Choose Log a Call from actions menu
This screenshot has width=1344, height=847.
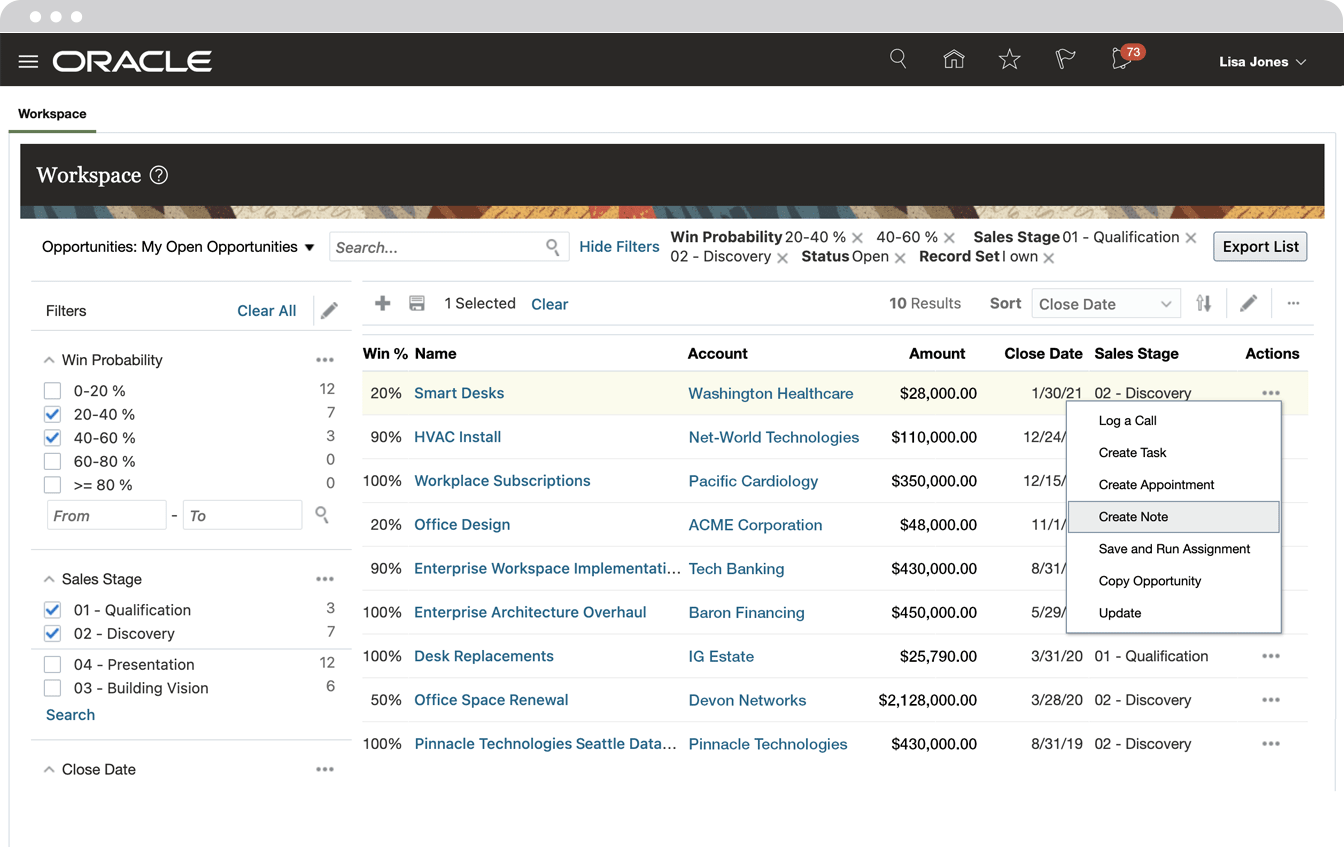point(1174,421)
